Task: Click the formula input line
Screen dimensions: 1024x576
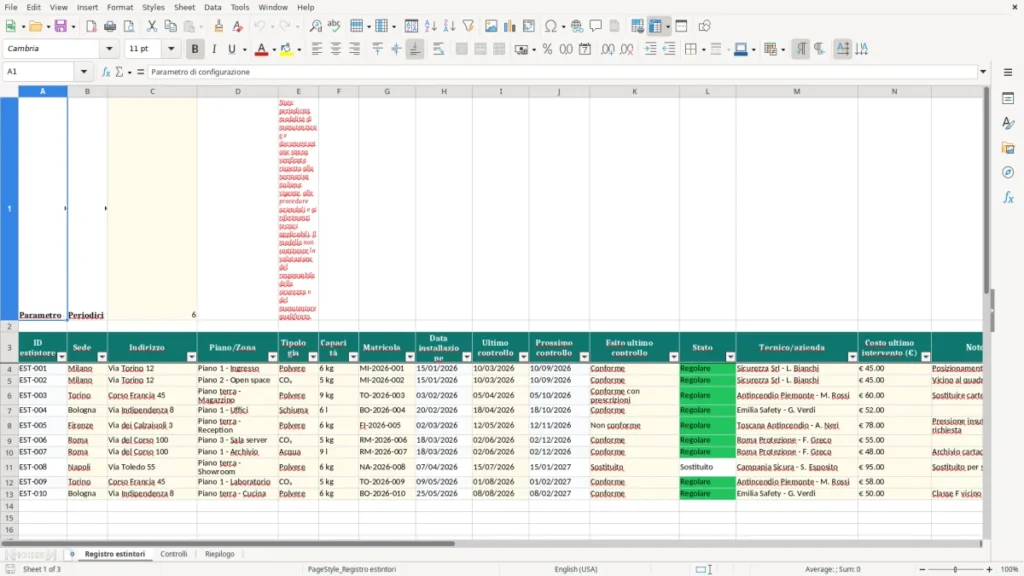Action: click(x=562, y=72)
